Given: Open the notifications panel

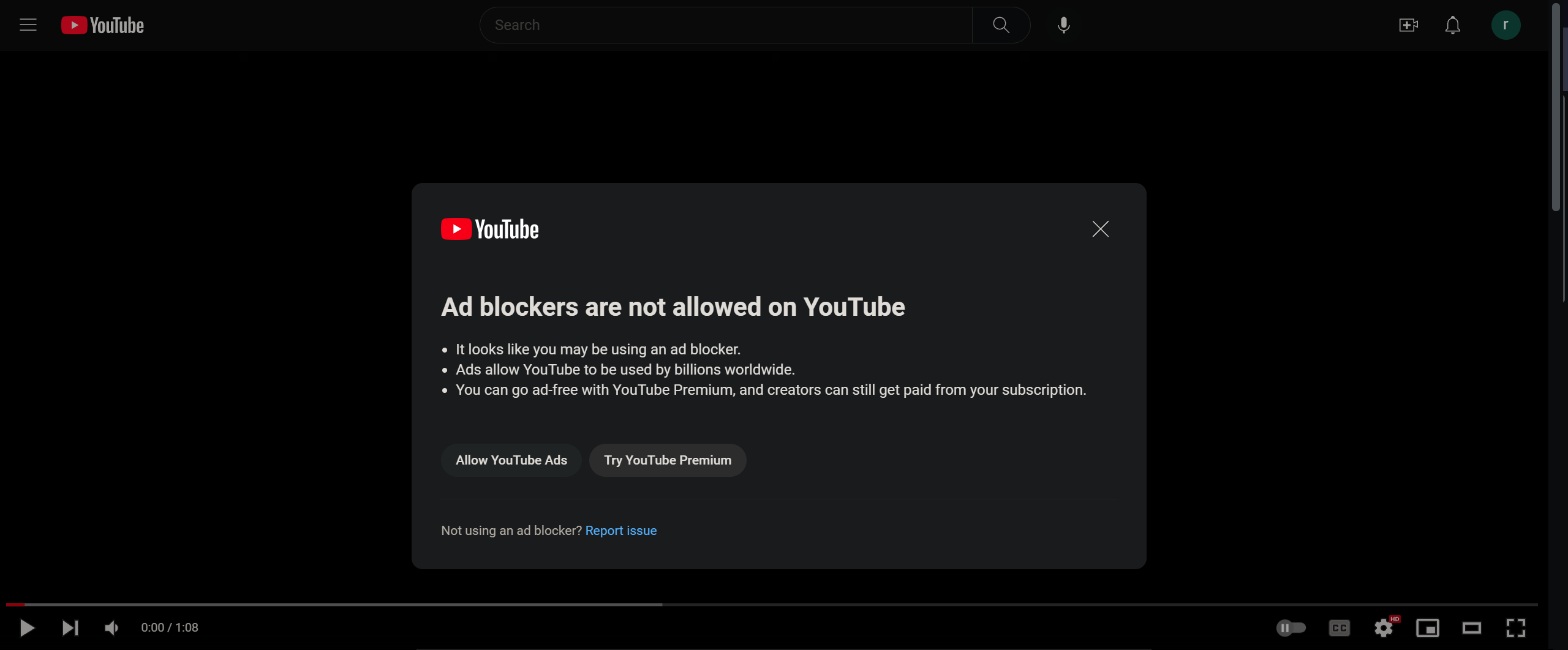Looking at the screenshot, I should pos(1452,25).
